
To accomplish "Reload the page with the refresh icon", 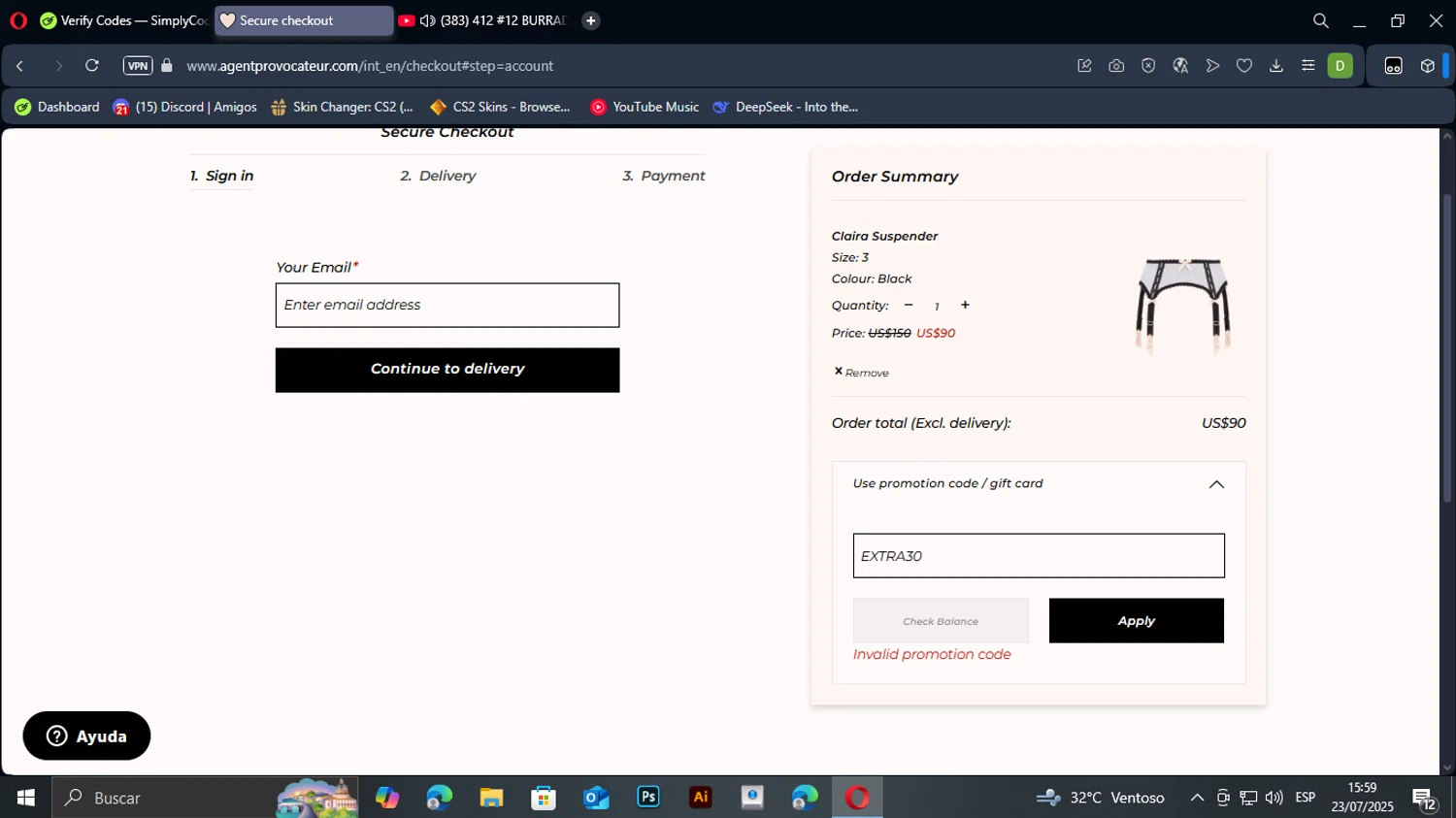I will (92, 66).
